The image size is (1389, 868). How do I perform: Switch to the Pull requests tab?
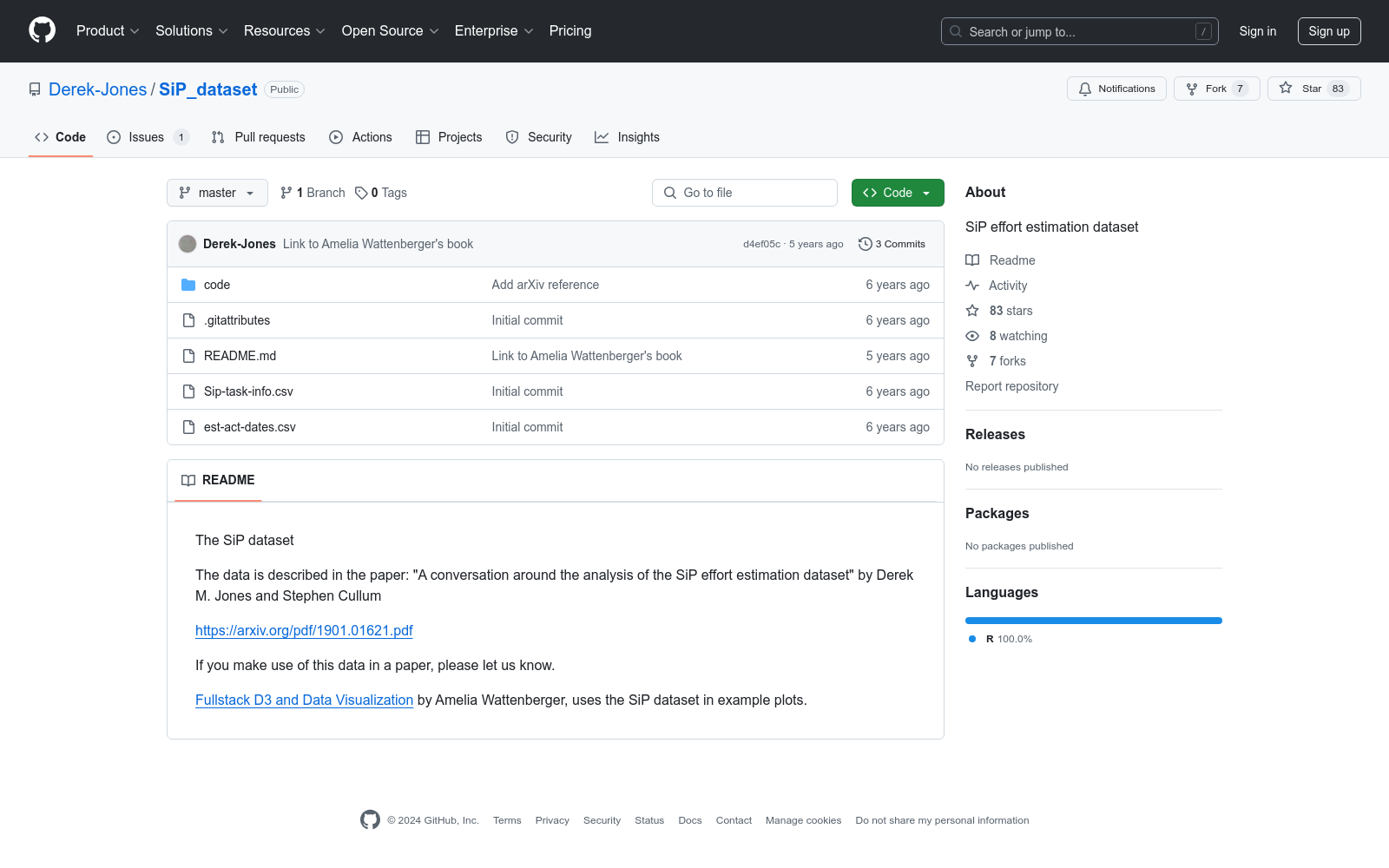pyautogui.click(x=259, y=137)
